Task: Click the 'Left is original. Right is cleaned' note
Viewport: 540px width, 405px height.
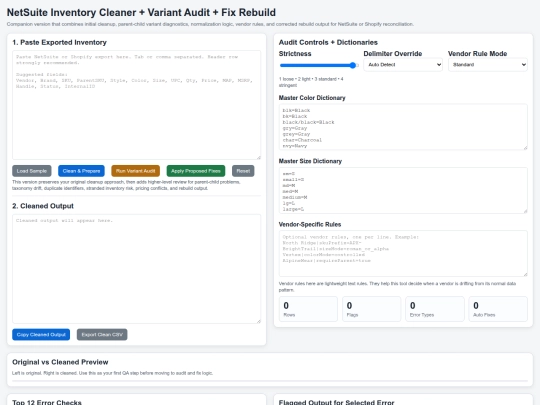Action: (112, 373)
